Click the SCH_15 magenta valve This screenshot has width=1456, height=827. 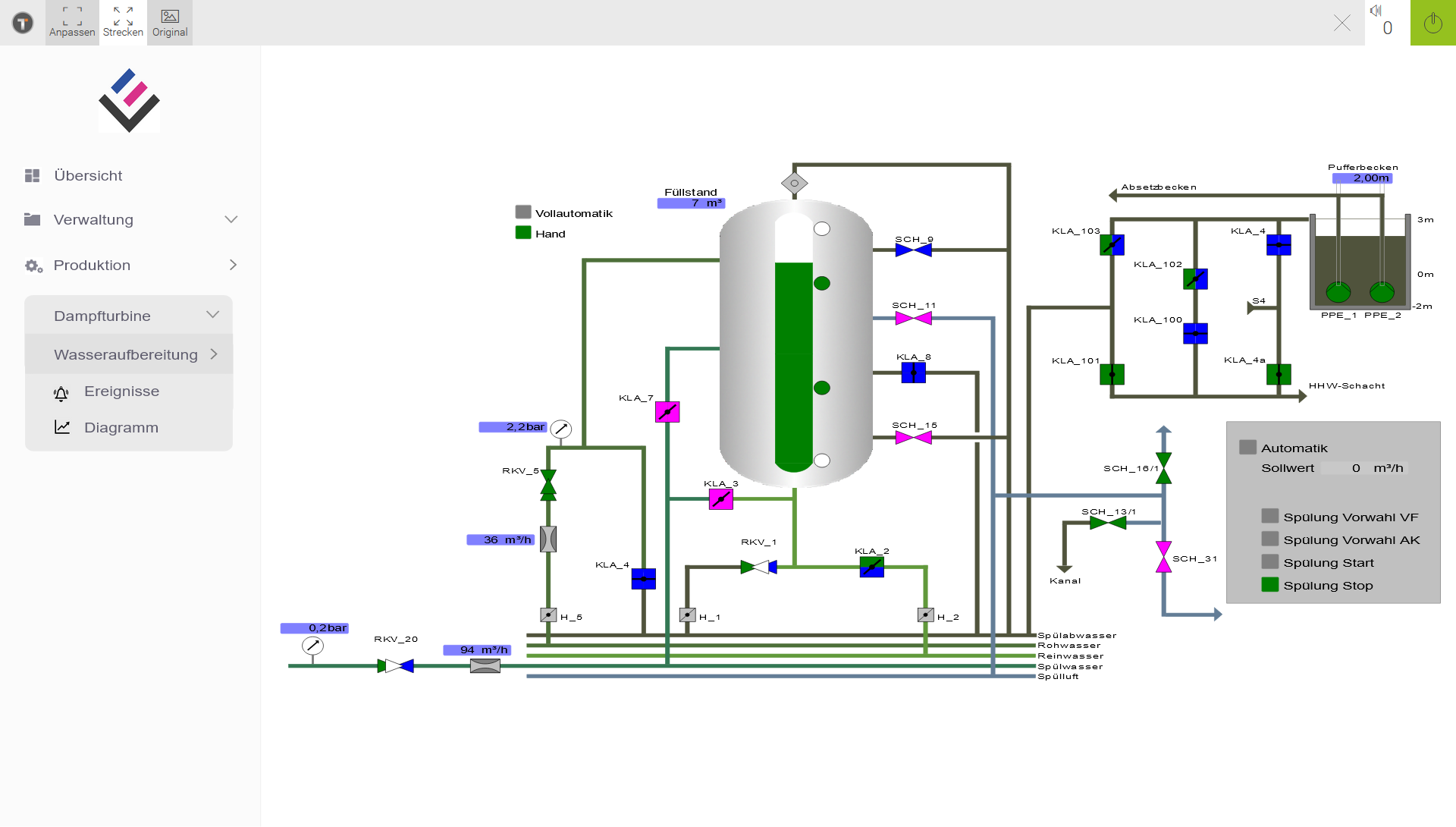pyautogui.click(x=913, y=438)
